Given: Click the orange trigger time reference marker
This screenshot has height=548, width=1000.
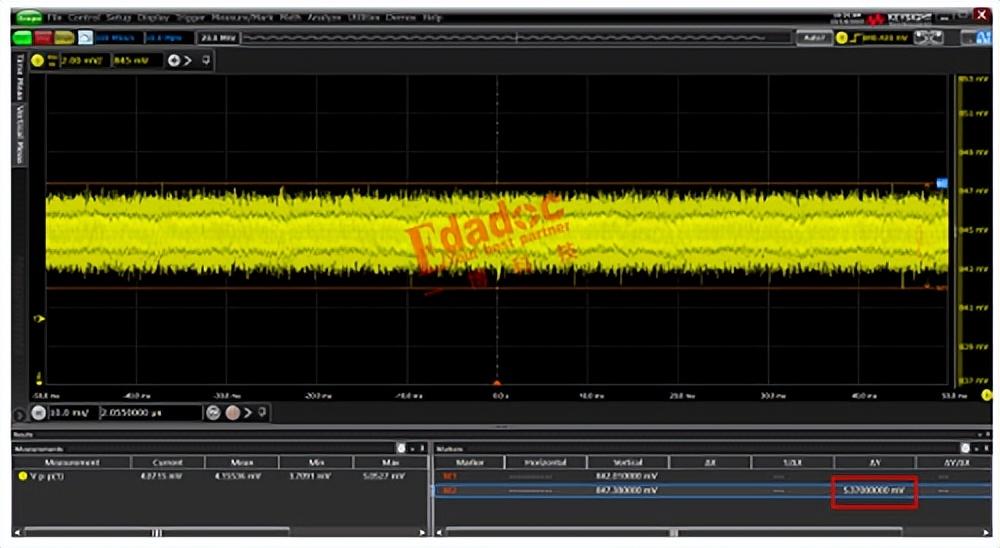Looking at the screenshot, I should [x=497, y=383].
